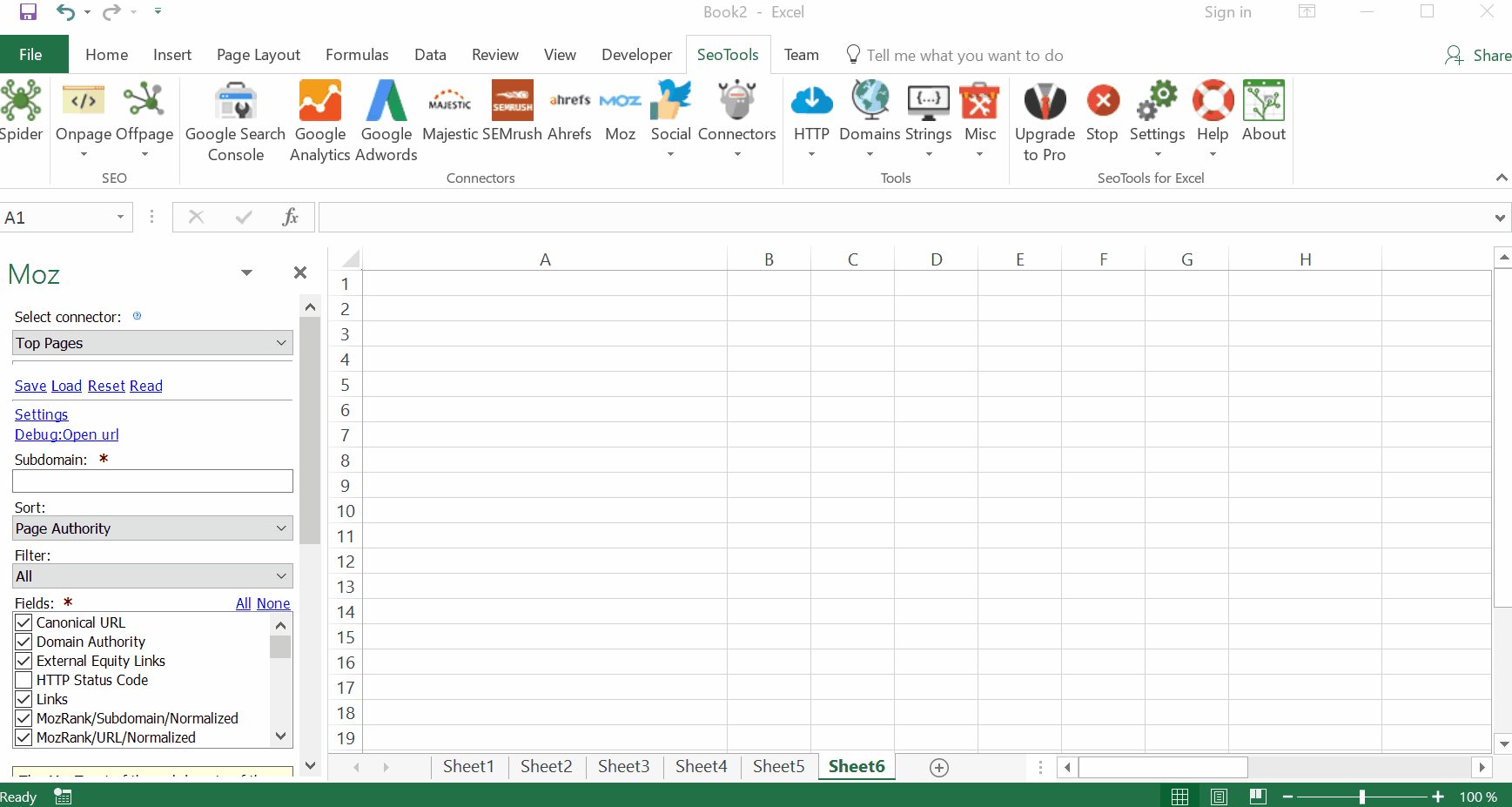Open the undo history dropdown arrow

(87, 12)
